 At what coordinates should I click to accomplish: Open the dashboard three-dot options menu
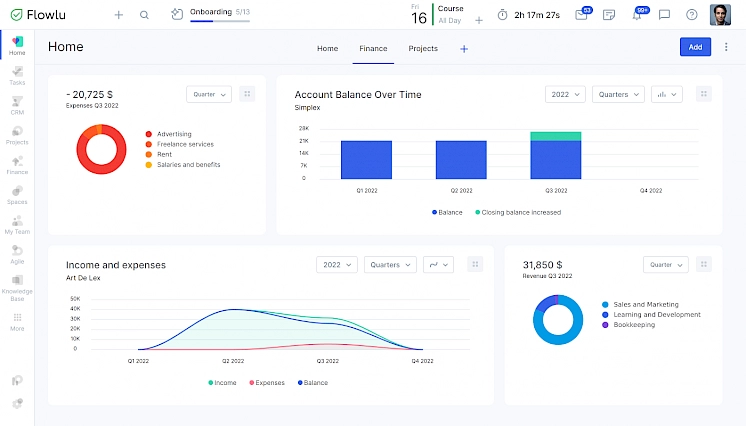pos(726,47)
